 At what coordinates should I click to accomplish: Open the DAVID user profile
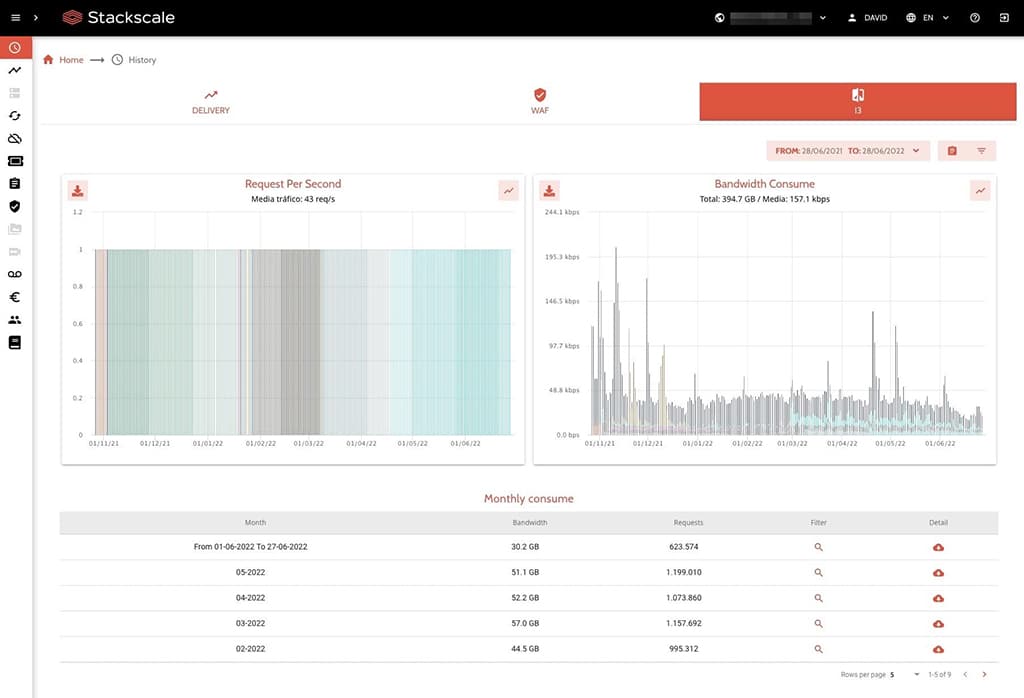tap(867, 18)
